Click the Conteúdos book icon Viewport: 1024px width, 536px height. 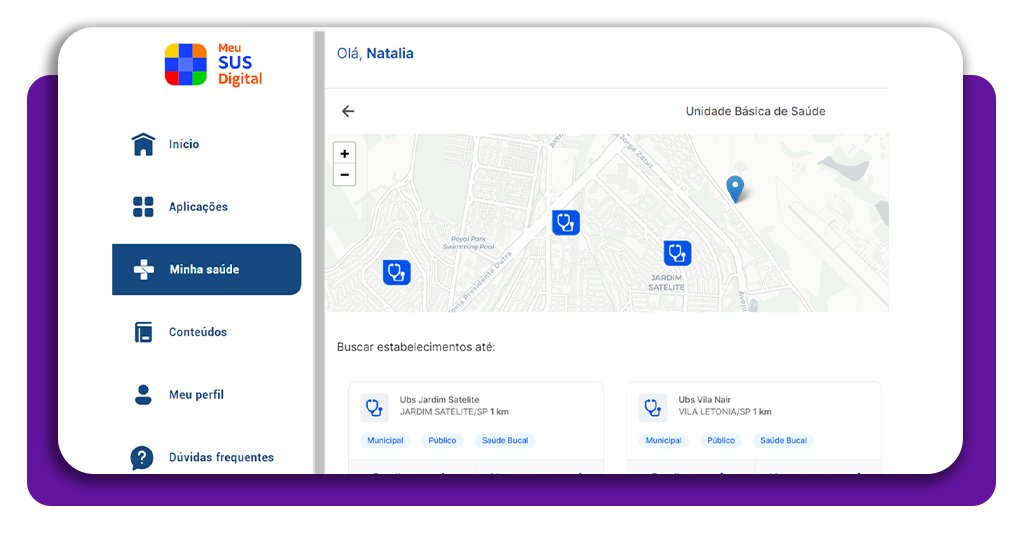(143, 332)
